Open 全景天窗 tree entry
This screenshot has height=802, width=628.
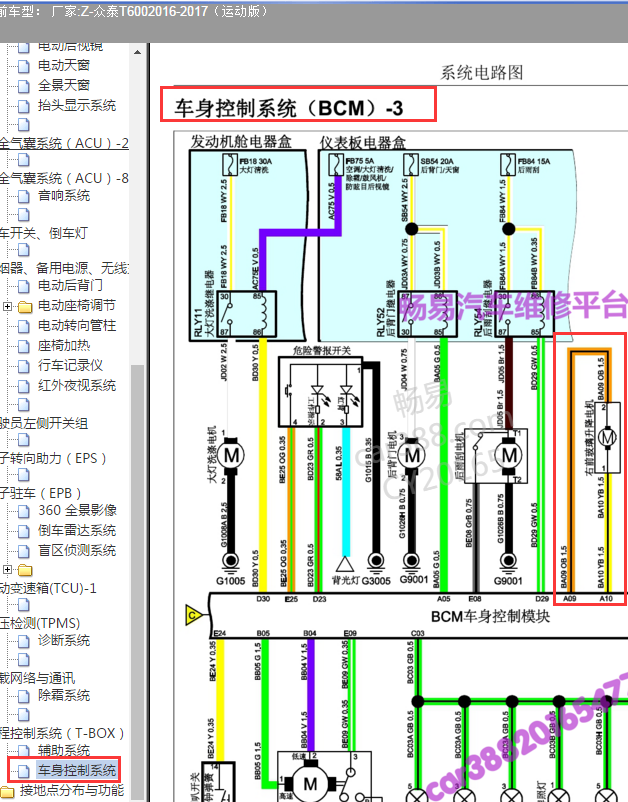tap(64, 85)
